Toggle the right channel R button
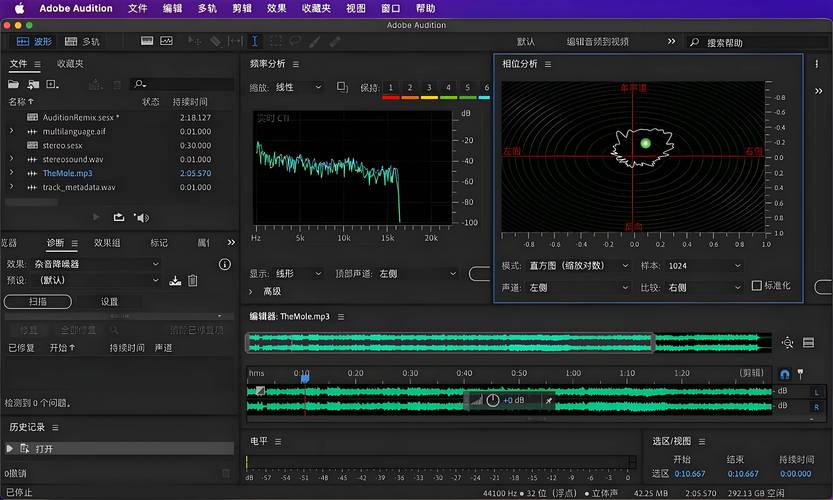Image resolution: width=833 pixels, height=500 pixels. coord(816,407)
